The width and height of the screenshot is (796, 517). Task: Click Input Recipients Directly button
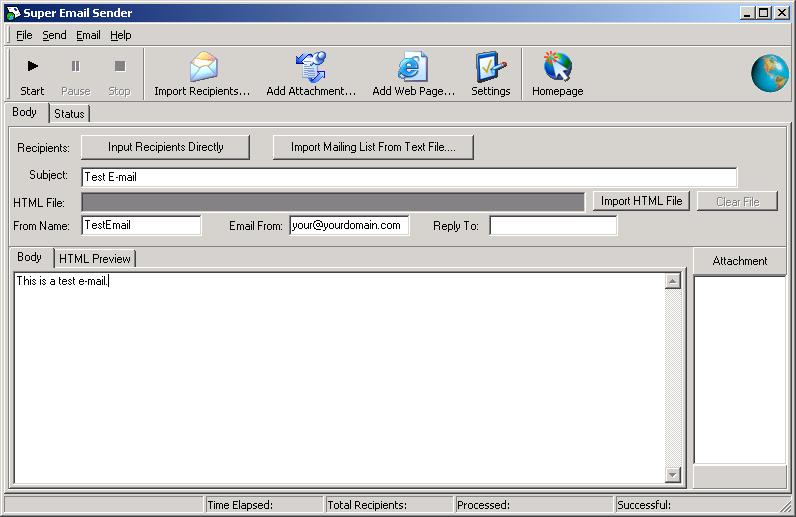[166, 147]
